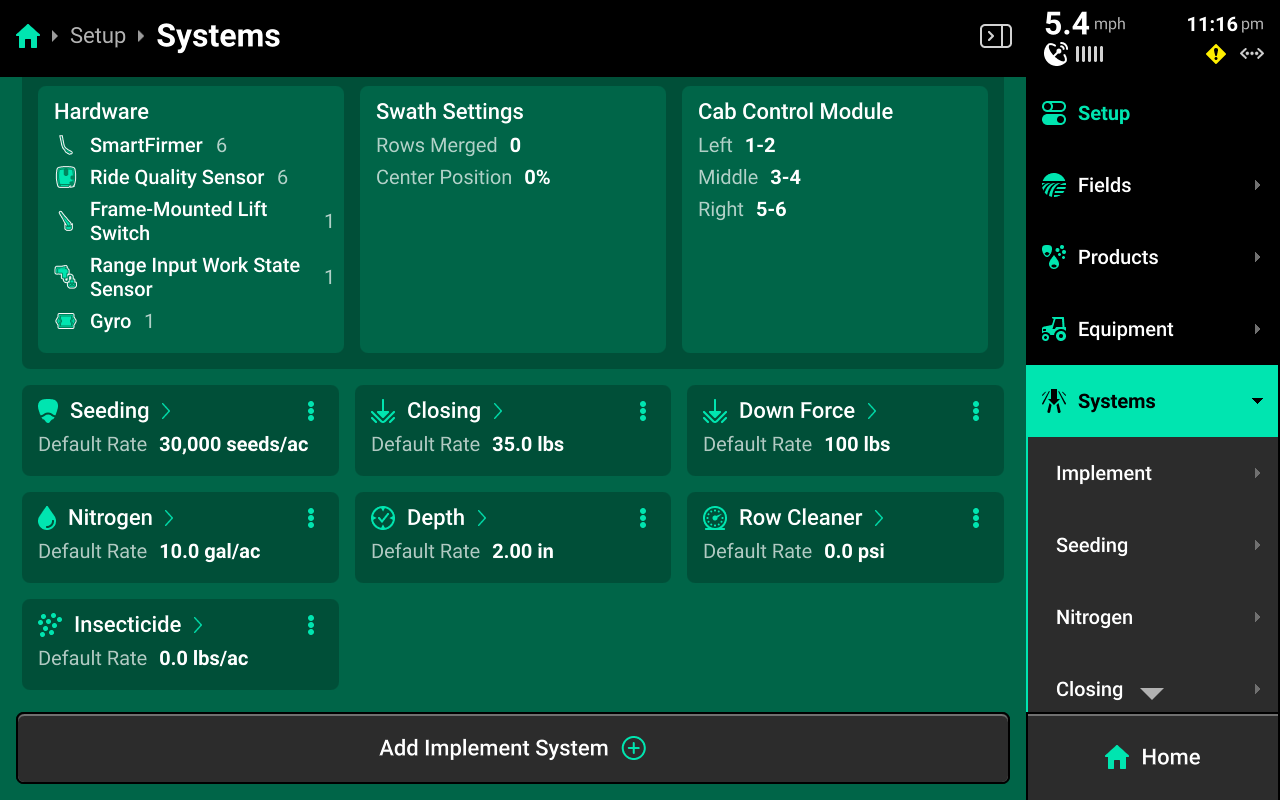Open the Cab Control Module card
Viewport: 1280px width, 800px height.
point(835,219)
